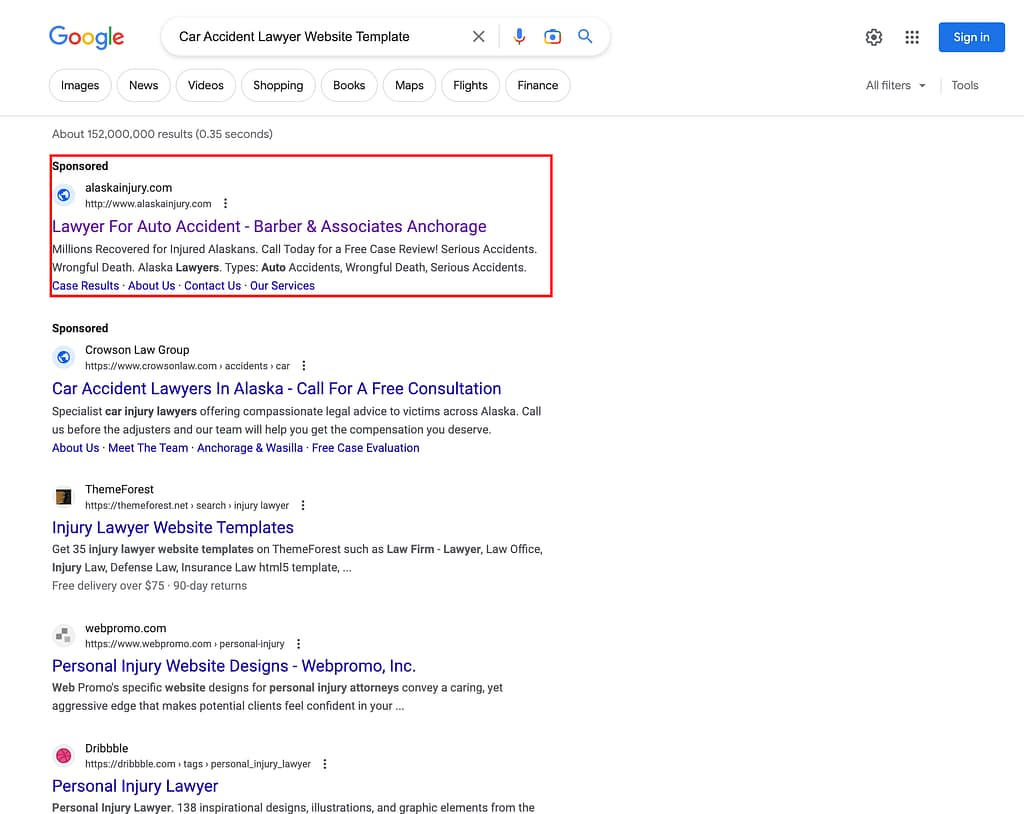Click the About 152,000,000 results text
The height and width of the screenshot is (814, 1024).
[163, 134]
